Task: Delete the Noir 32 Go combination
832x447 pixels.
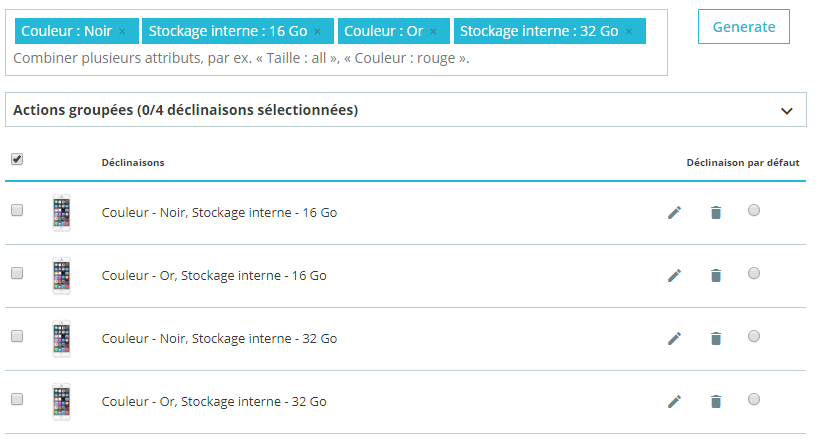Action: [x=716, y=338]
